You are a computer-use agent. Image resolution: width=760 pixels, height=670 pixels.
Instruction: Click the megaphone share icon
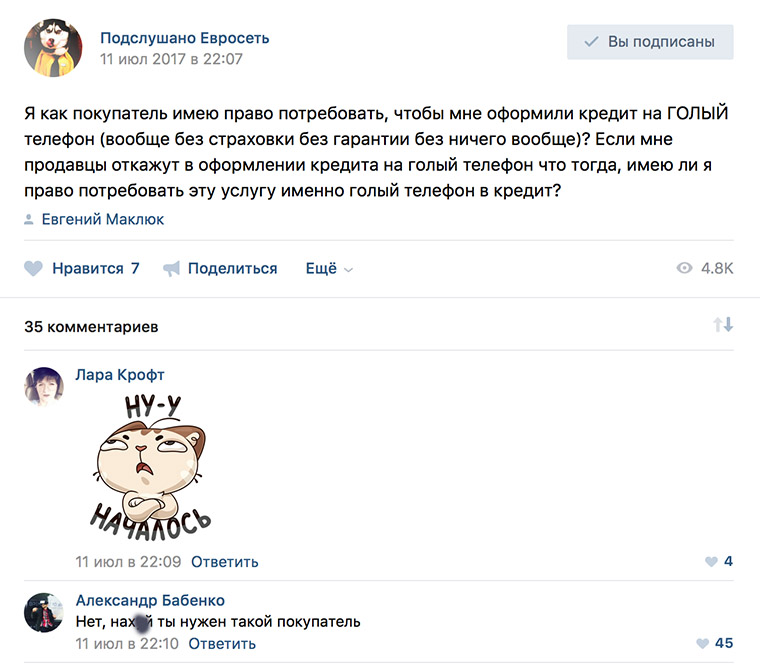click(x=172, y=268)
